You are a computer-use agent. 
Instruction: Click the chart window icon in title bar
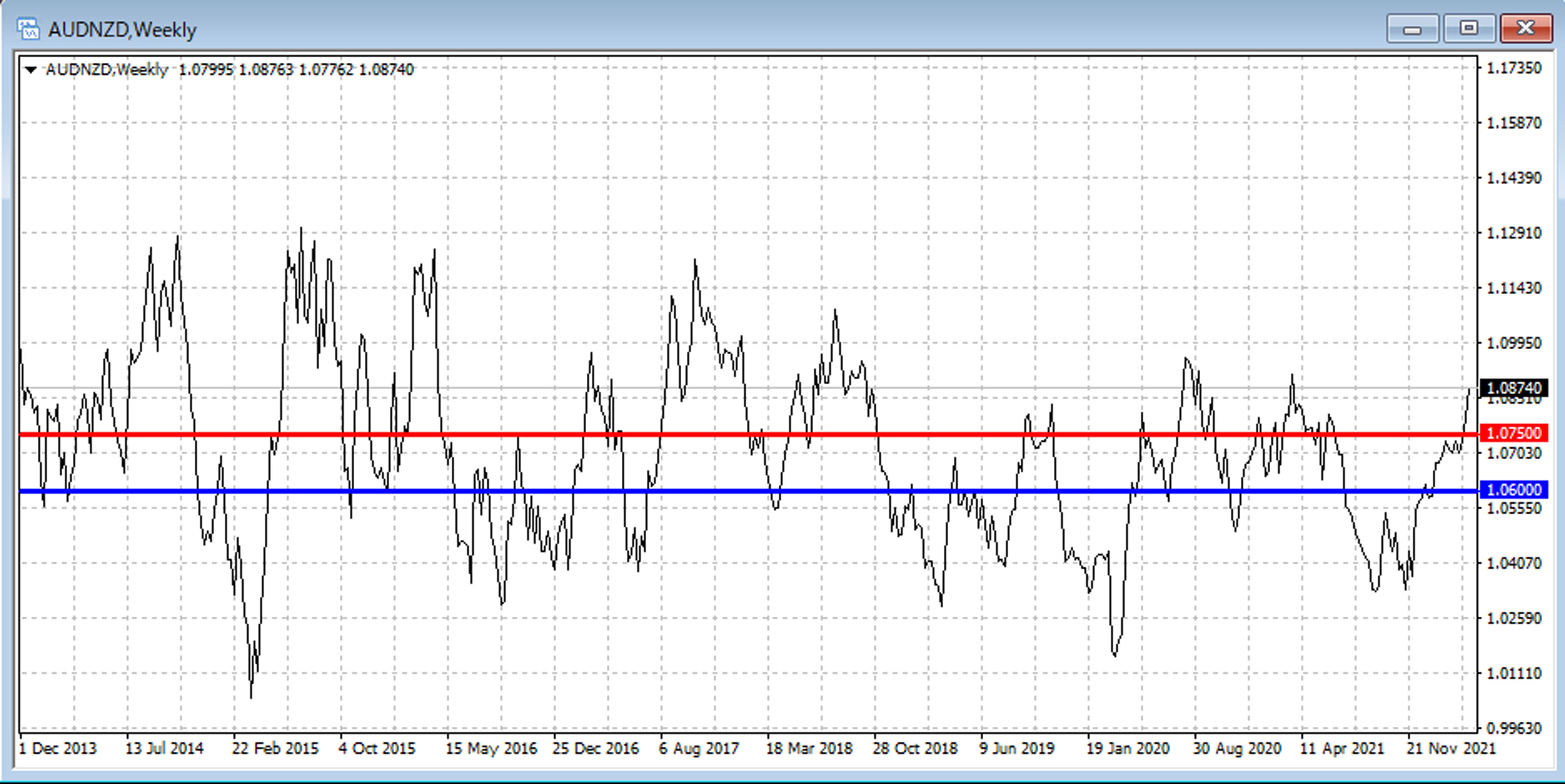click(28, 29)
